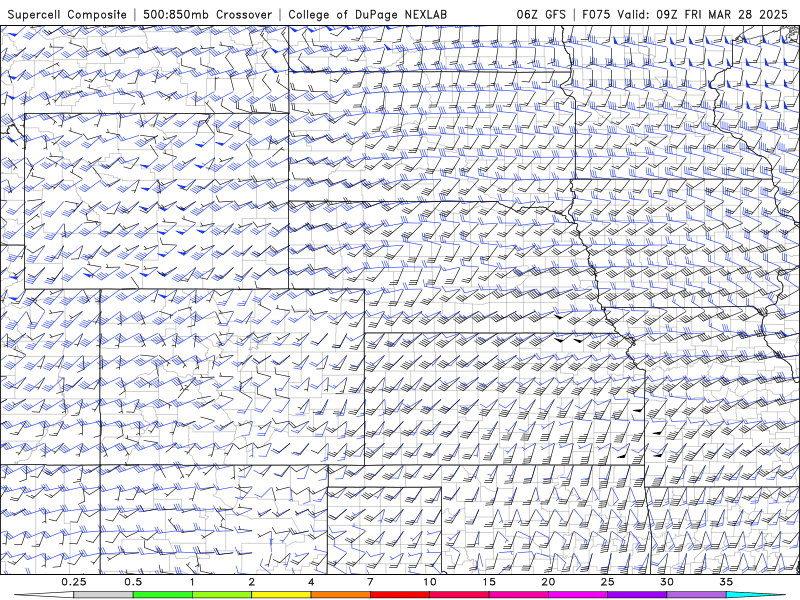Click the legend value 35

click(726, 582)
